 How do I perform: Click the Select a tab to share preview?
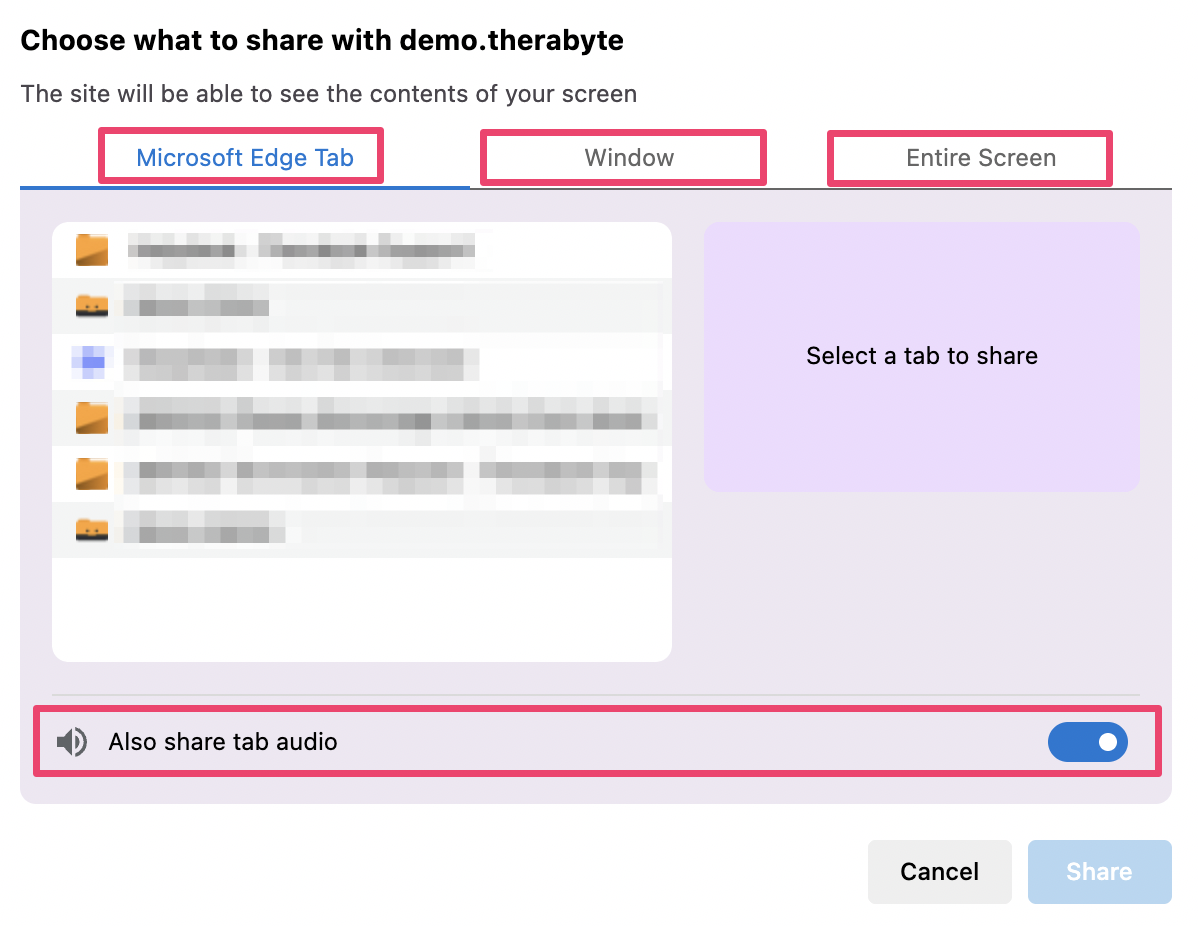(921, 357)
